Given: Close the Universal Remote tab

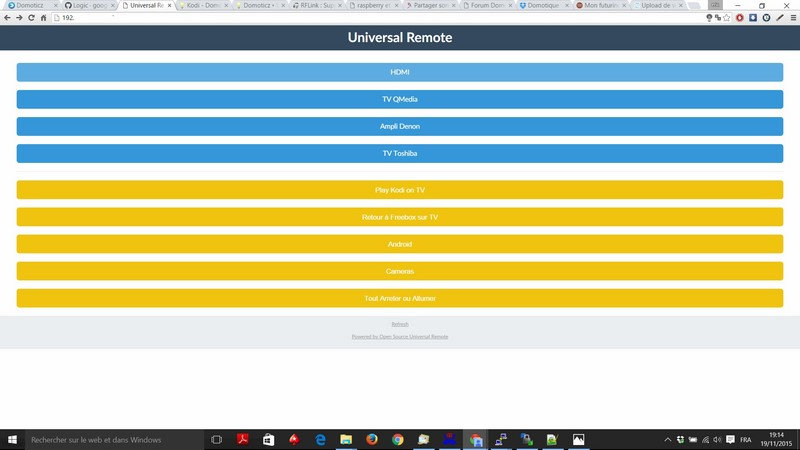Looking at the screenshot, I should coord(170,5).
